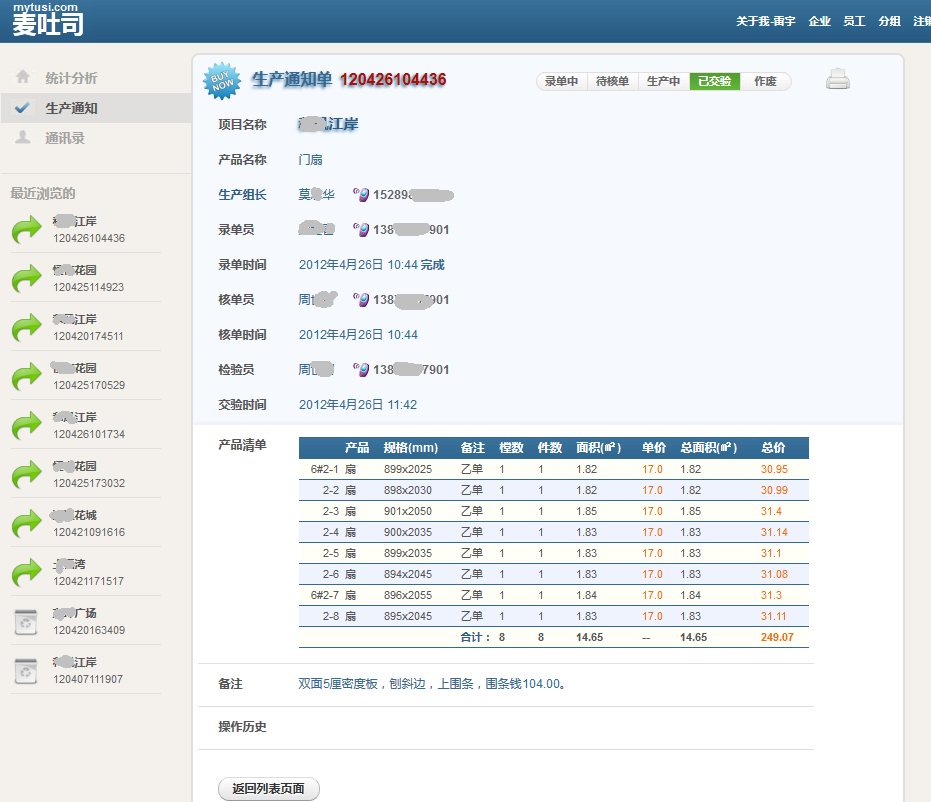The width and height of the screenshot is (931, 802).
Task: Click the printer icon
Action: click(837, 80)
